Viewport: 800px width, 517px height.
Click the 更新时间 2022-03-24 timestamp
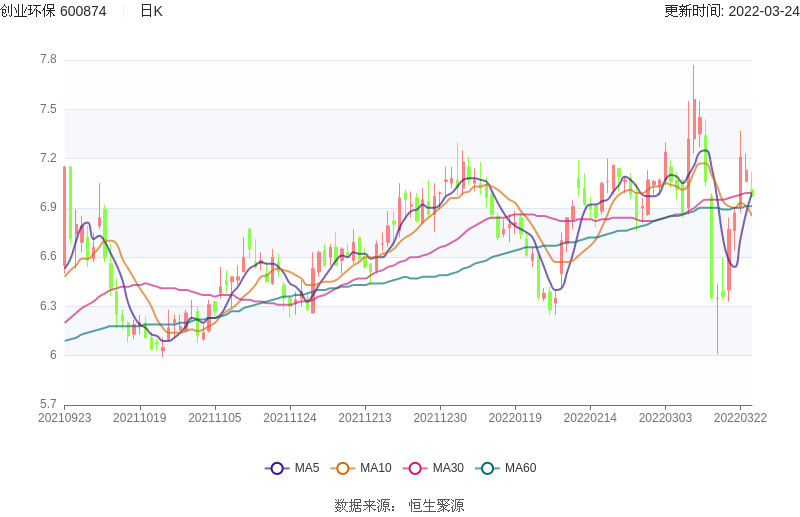(x=731, y=11)
